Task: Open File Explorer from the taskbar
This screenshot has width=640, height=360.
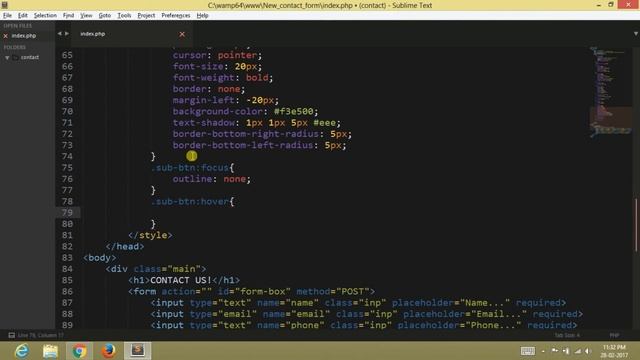Action: coord(51,351)
